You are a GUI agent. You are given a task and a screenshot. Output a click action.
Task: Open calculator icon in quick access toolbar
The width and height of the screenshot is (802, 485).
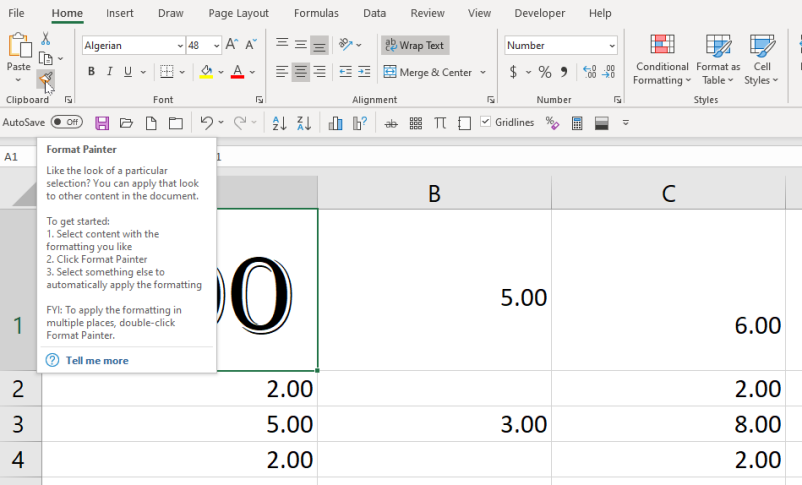[577, 123]
